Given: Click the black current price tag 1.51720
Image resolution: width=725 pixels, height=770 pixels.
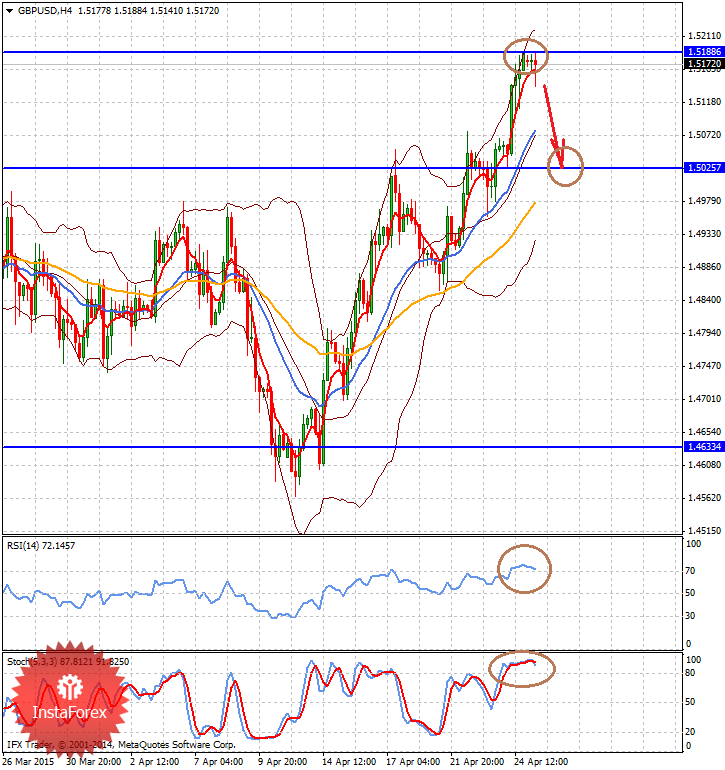Looking at the screenshot, I should (704, 64).
